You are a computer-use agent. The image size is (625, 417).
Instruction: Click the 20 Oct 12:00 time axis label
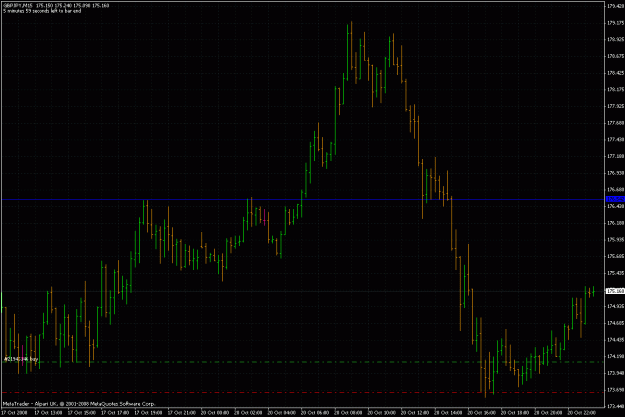click(x=415, y=413)
